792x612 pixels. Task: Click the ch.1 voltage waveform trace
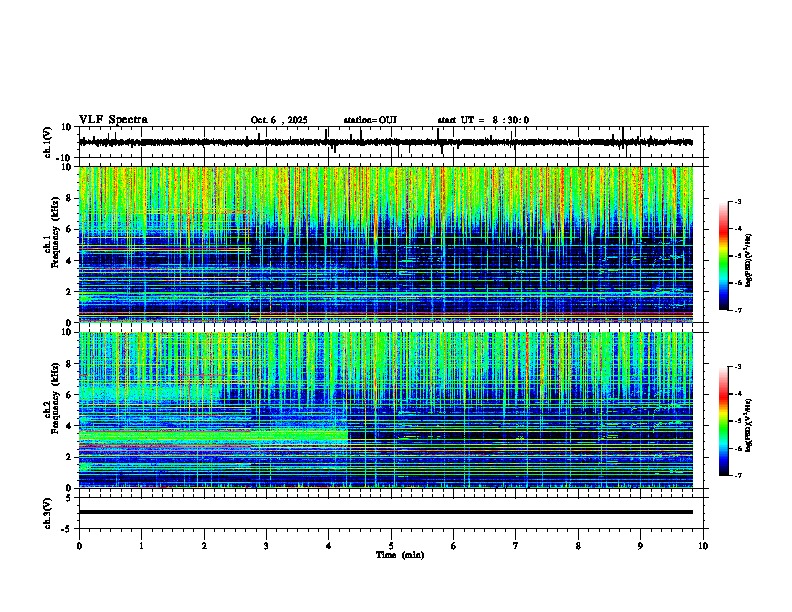(386, 142)
